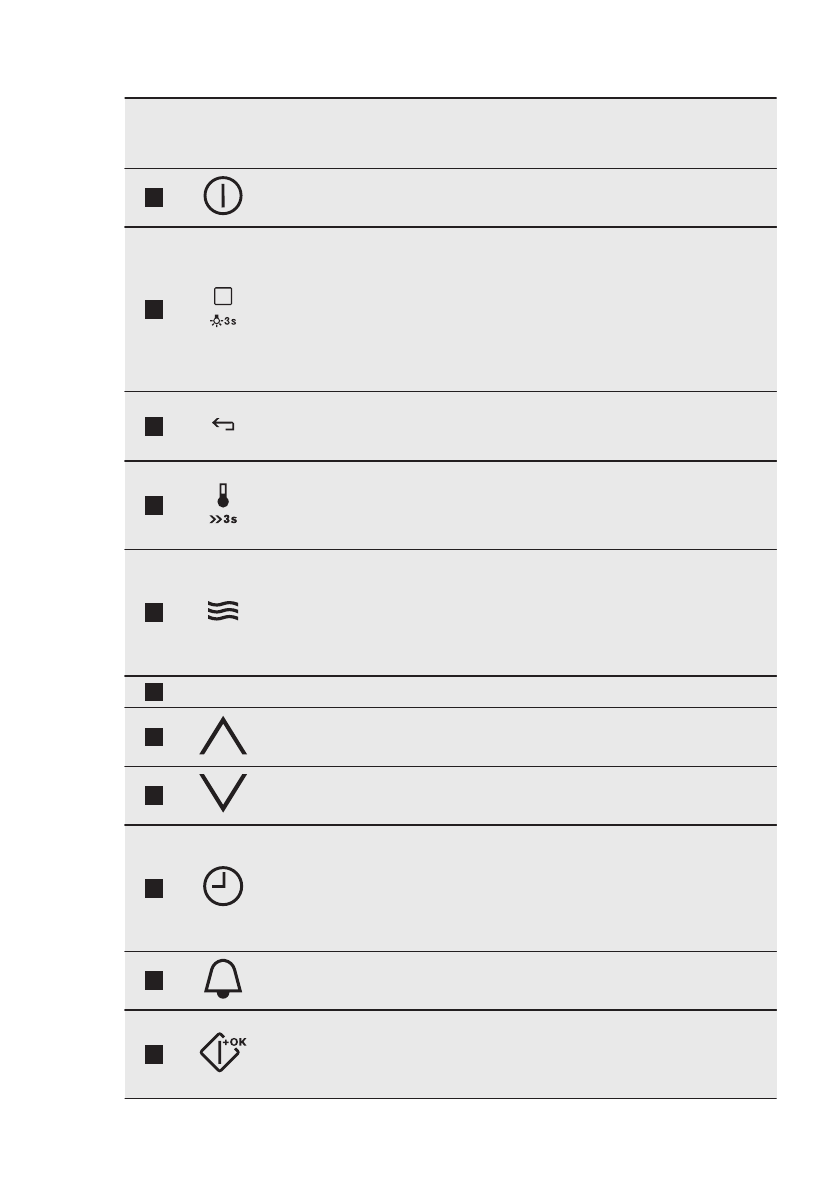Screen dimensions: 839x1191
Task: Click the black square beside the thermometer icon
Action: [153, 505]
